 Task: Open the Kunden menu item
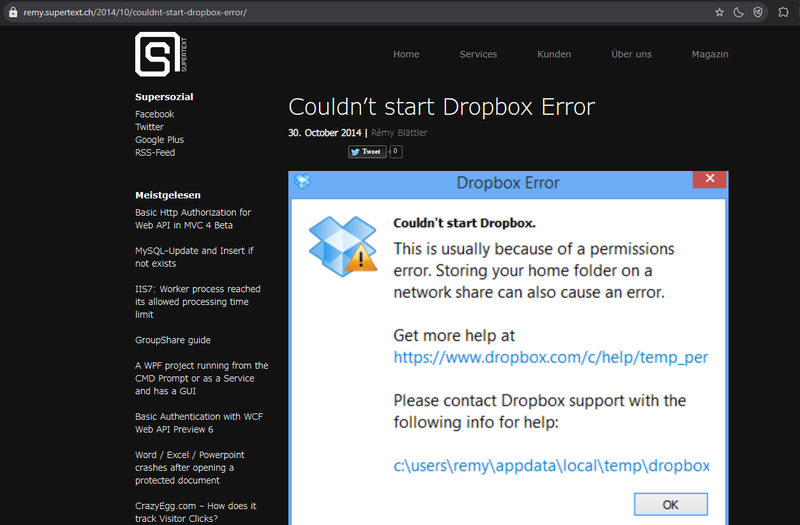coord(554,54)
